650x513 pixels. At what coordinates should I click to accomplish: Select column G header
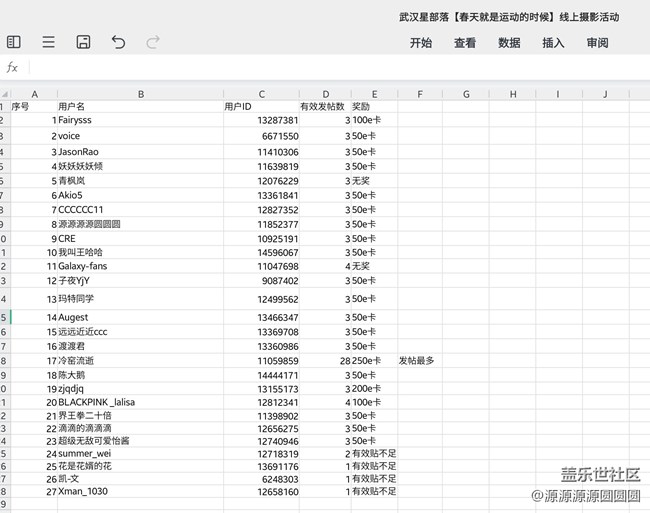tap(466, 94)
